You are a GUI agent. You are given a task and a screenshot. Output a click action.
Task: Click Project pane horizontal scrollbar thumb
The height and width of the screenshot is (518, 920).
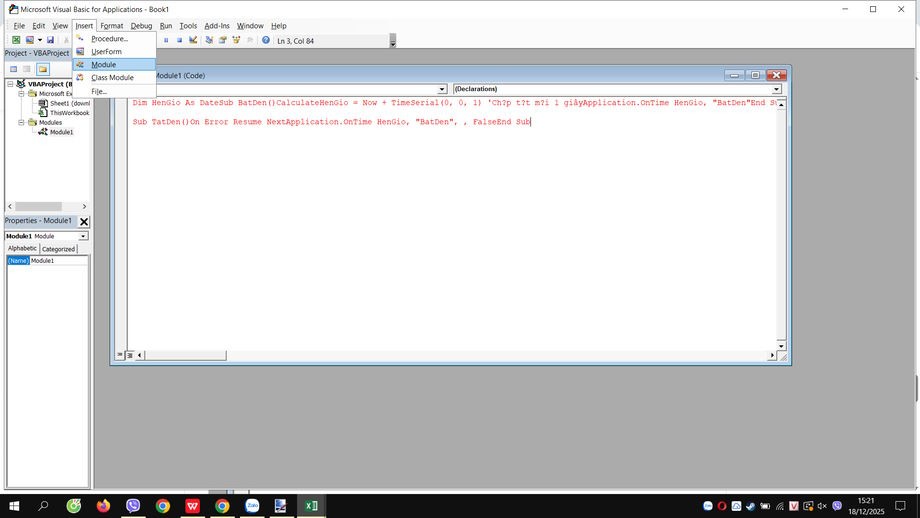(x=38, y=206)
